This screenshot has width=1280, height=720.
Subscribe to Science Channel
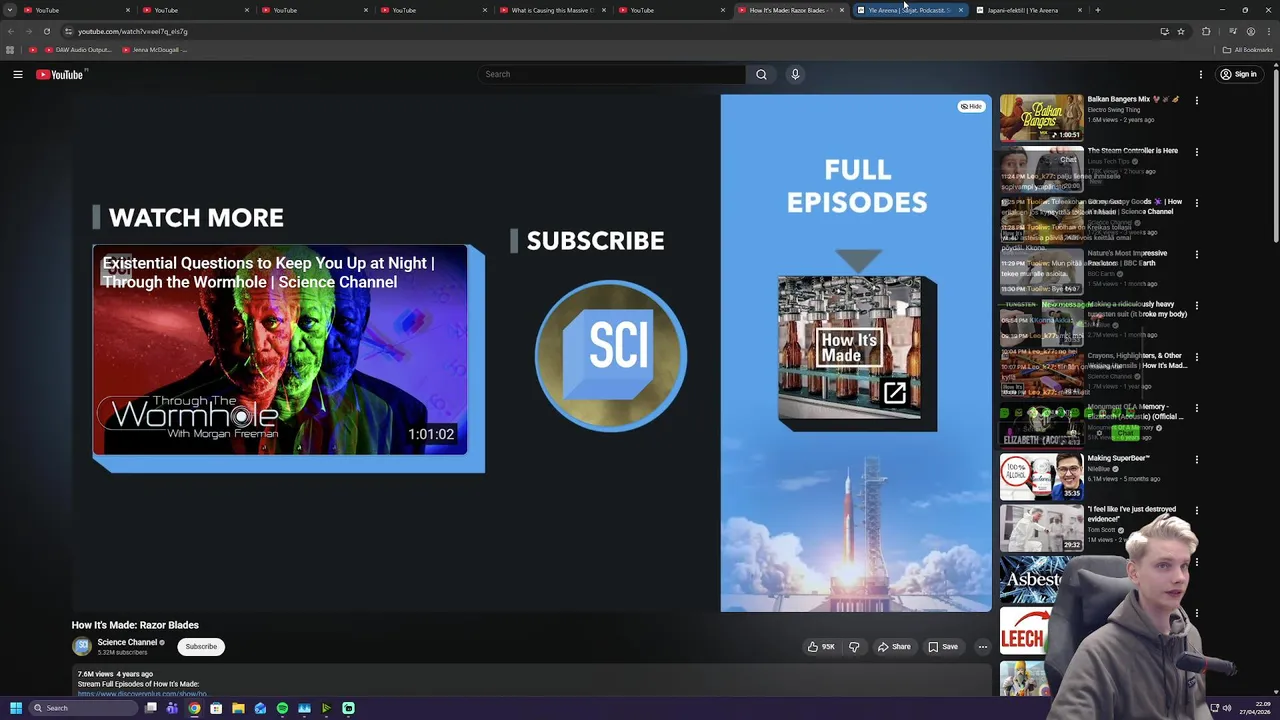(x=201, y=647)
